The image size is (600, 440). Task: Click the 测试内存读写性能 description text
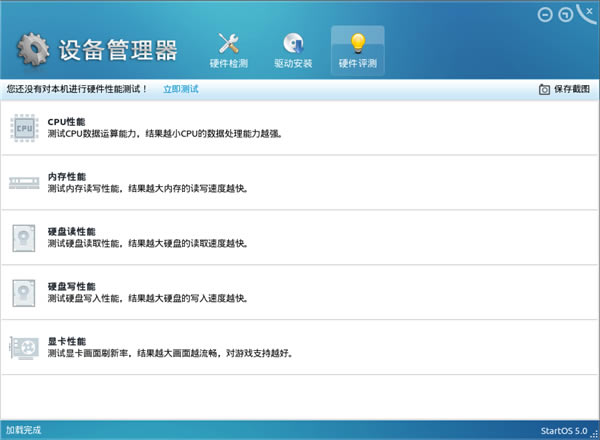148,188
